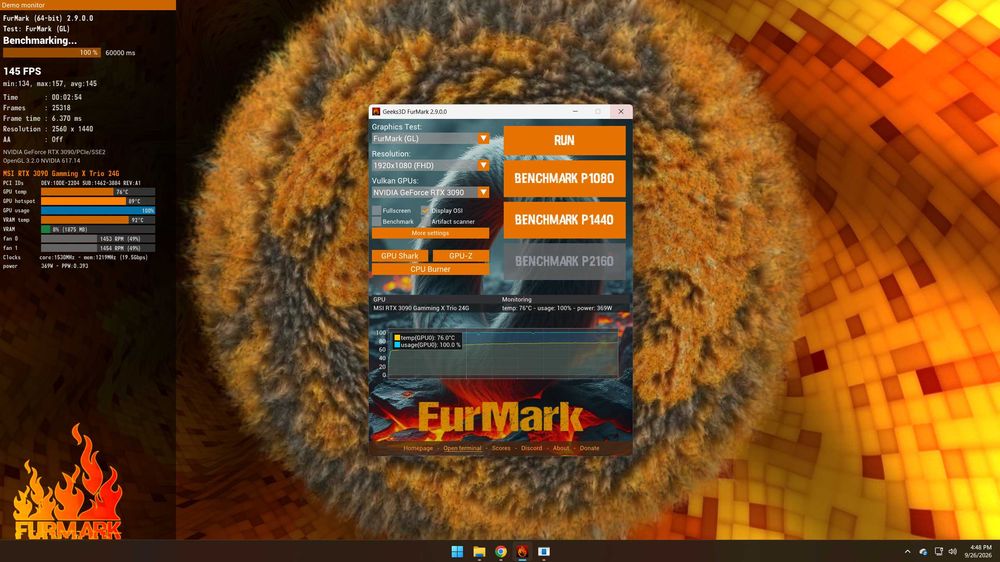This screenshot has width=1000, height=562.
Task: Click the Clocks core/mem readout row
Action: (x=75, y=258)
